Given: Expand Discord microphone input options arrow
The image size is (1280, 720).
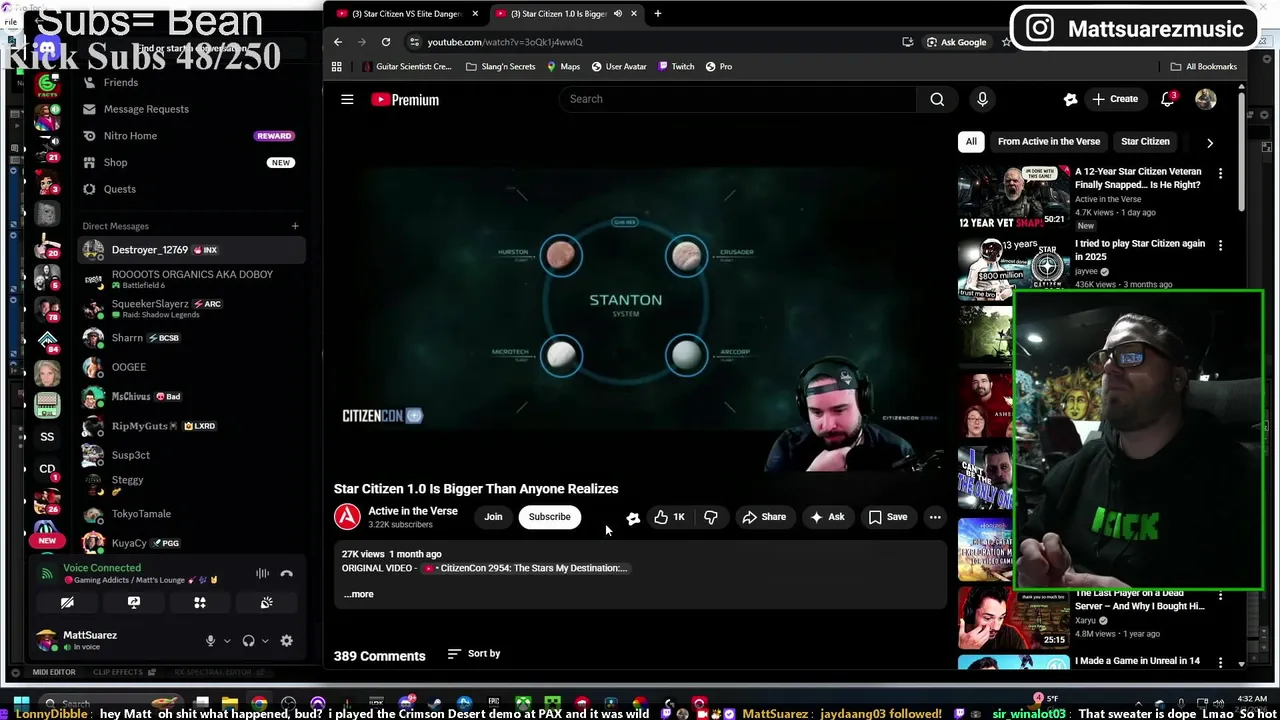Looking at the screenshot, I should click(x=227, y=641).
